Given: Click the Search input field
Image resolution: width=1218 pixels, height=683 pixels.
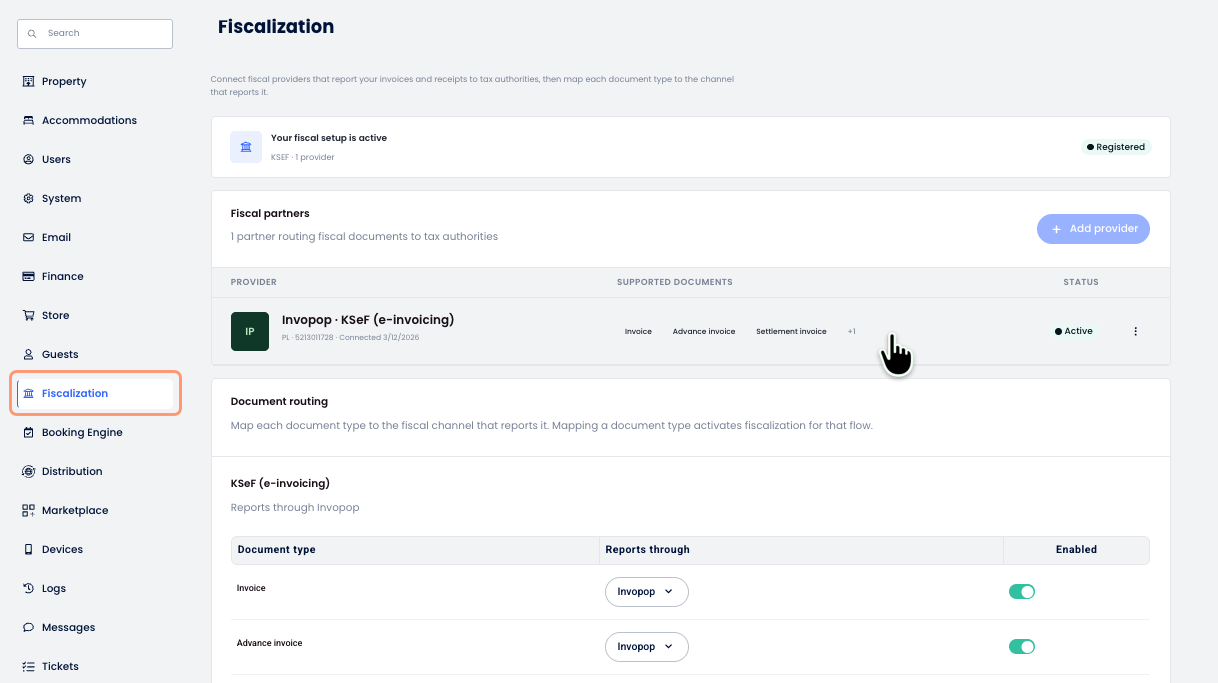Looking at the screenshot, I should (x=95, y=33).
